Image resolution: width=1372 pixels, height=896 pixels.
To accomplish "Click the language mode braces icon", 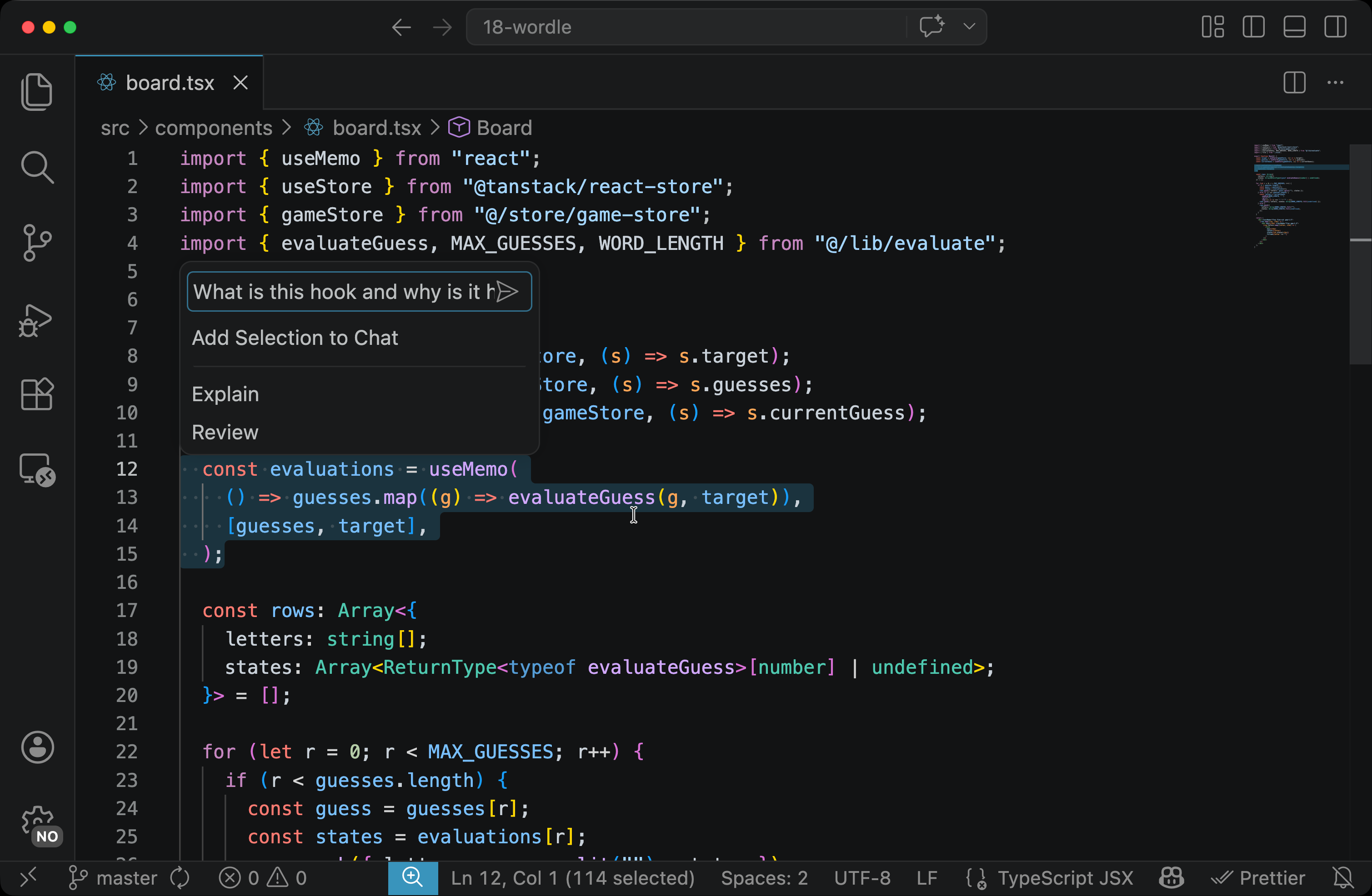I will (x=976, y=878).
